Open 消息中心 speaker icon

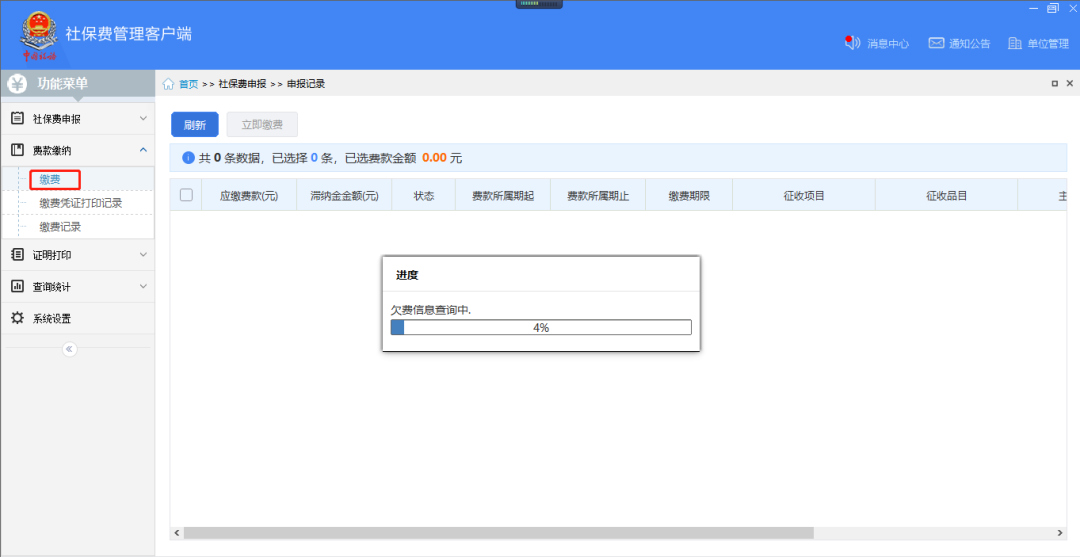[852, 43]
